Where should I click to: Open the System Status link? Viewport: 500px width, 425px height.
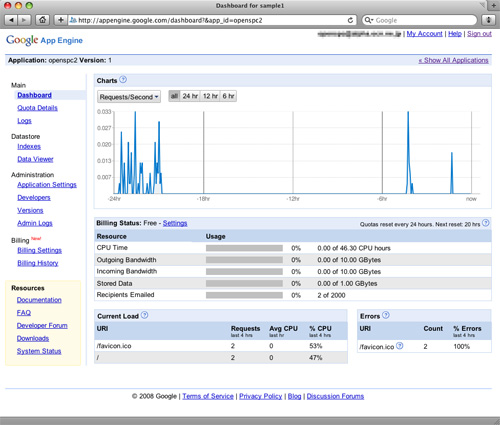point(39,351)
